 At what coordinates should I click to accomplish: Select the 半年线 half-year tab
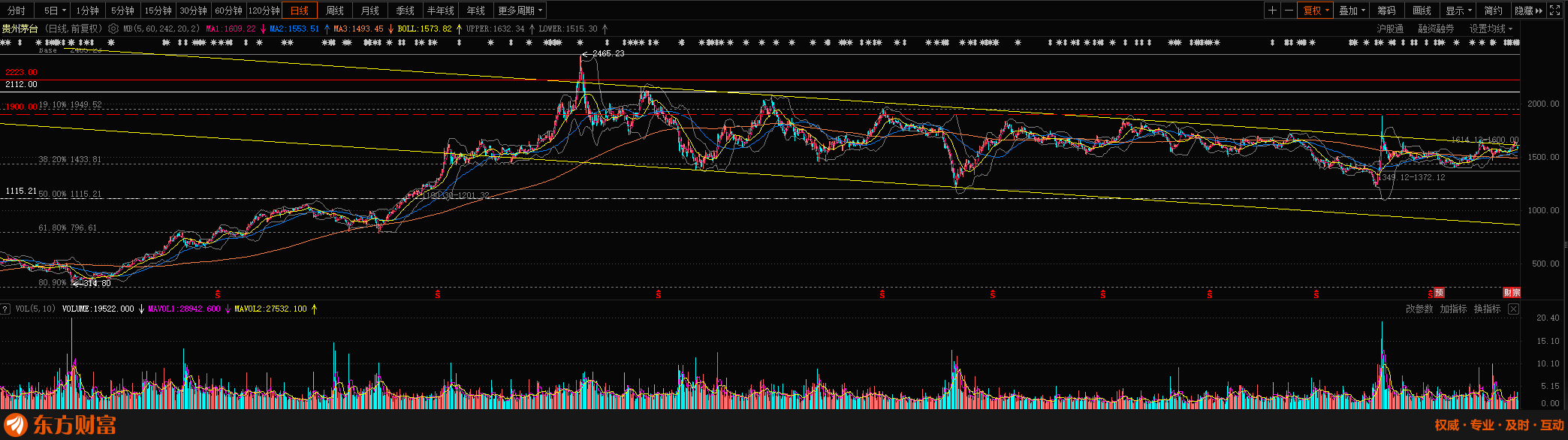point(441,11)
